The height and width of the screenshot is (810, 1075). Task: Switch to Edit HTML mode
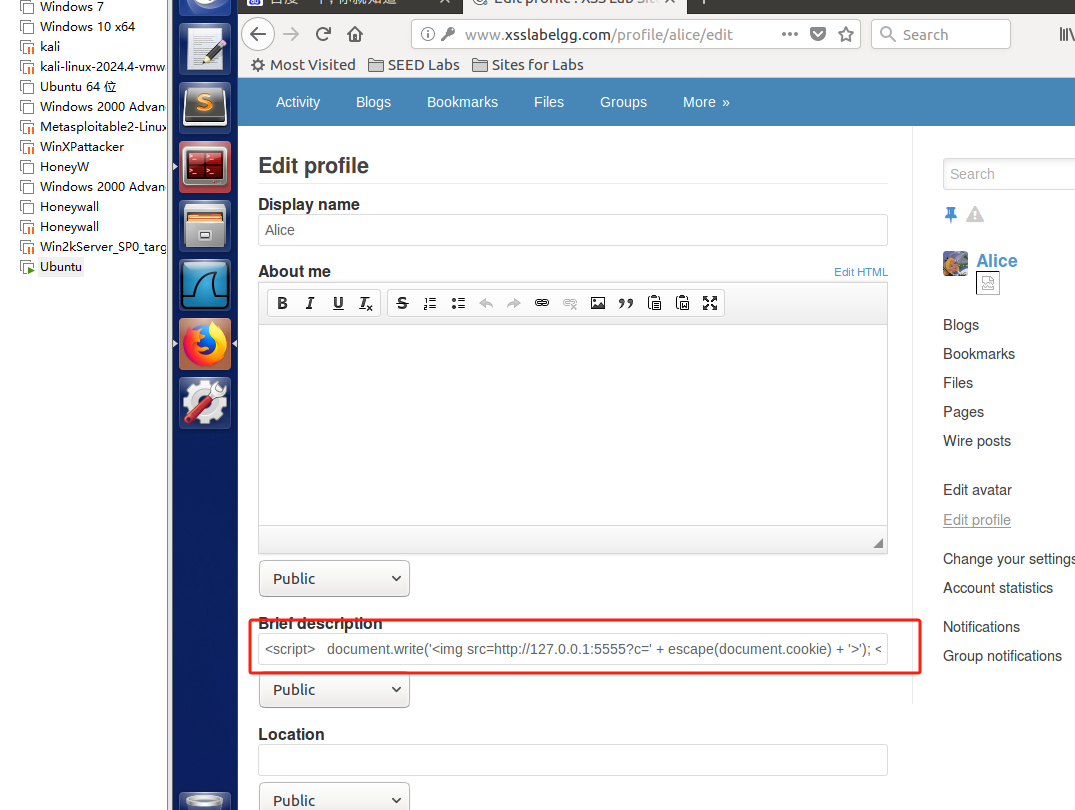tap(860, 272)
